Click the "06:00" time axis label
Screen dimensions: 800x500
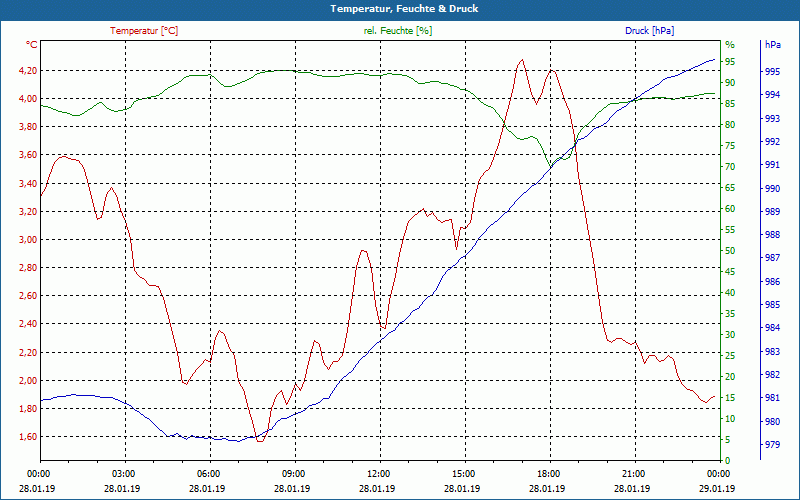(x=207, y=474)
